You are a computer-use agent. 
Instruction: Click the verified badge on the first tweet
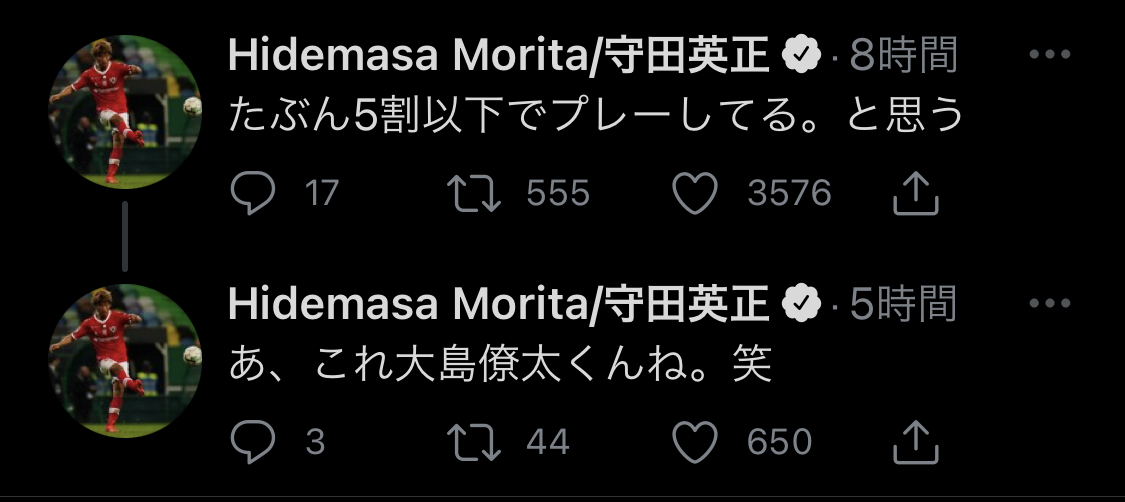pyautogui.click(x=803, y=57)
